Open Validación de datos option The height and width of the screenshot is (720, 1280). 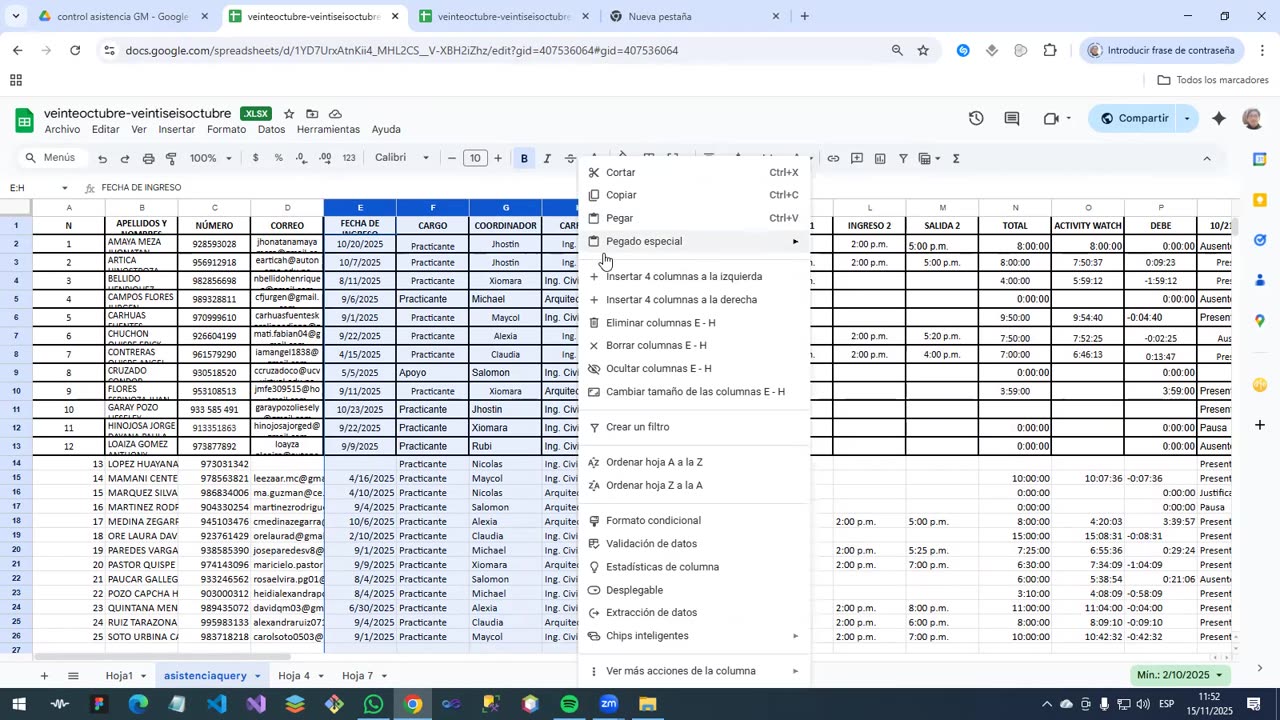tap(695, 544)
